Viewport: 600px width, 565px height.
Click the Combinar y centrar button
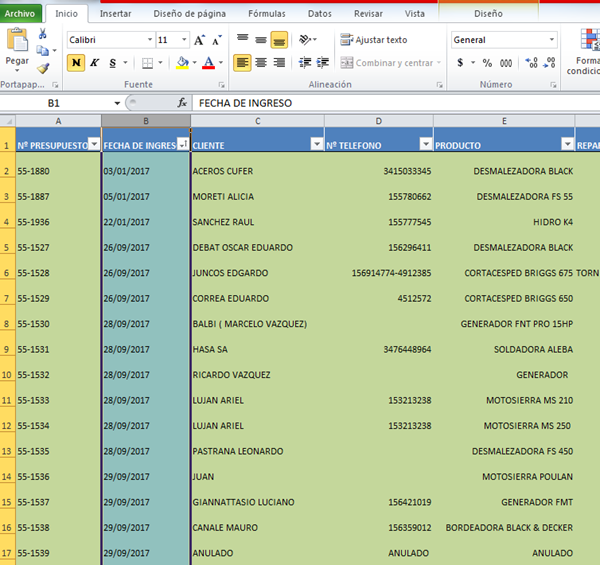coord(388,63)
